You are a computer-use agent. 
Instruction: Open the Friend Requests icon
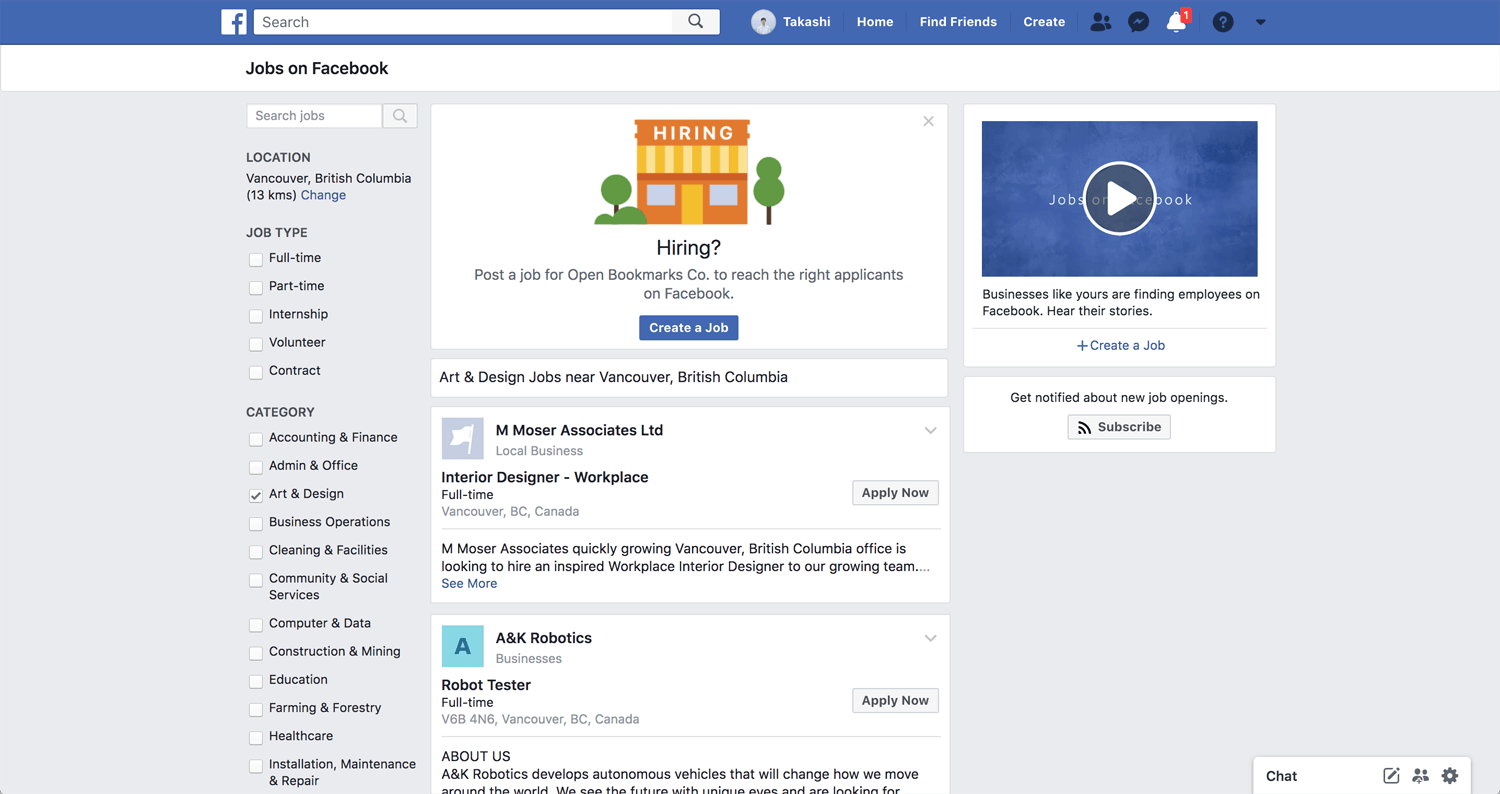(x=1101, y=22)
